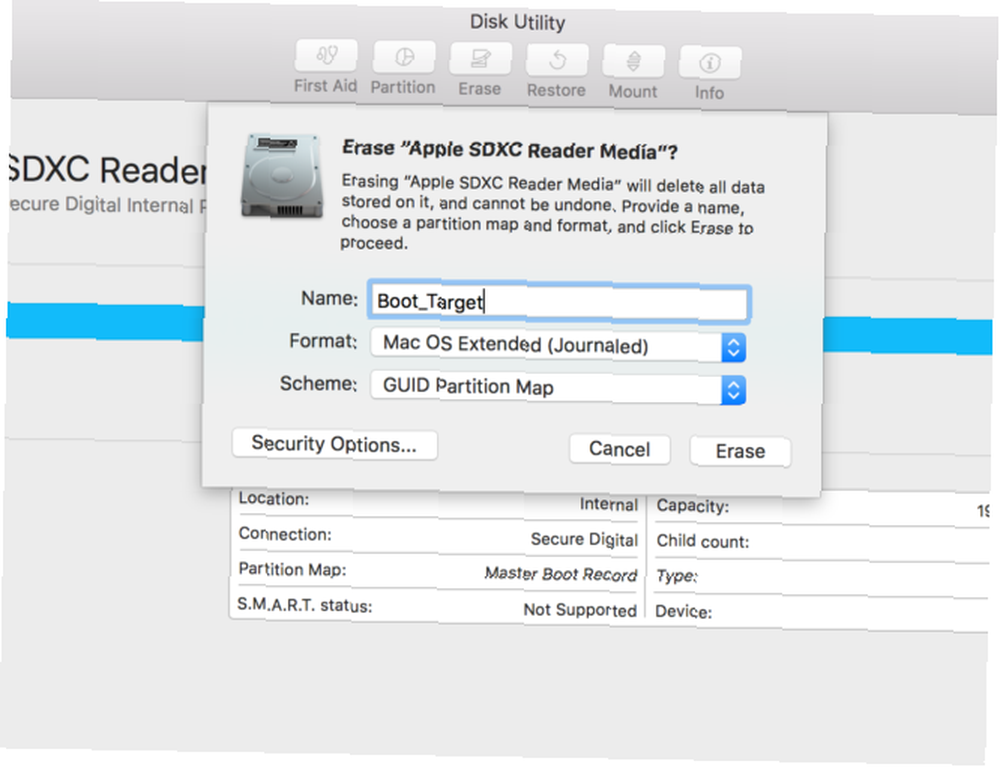This screenshot has height=767, width=1000.
Task: Confirm with the Erase button
Action: click(740, 451)
